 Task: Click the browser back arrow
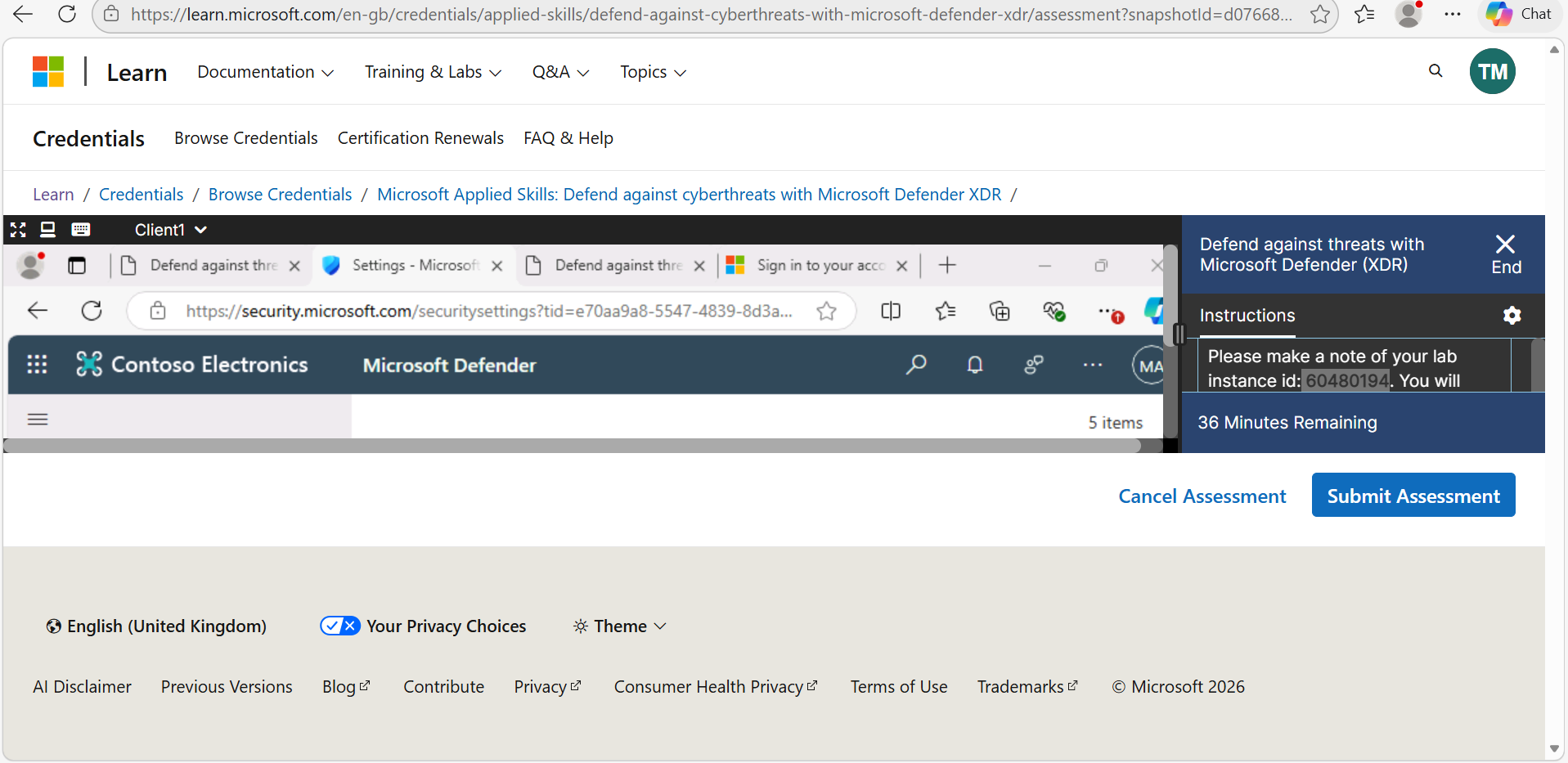tap(23, 14)
